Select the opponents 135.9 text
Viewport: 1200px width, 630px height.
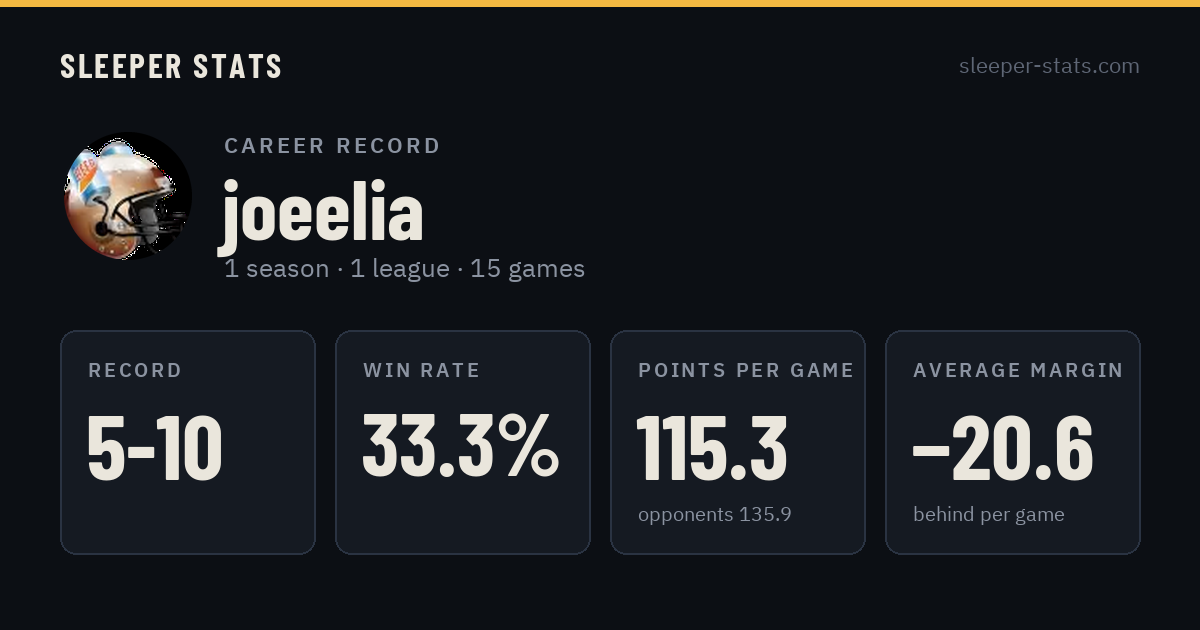pos(715,514)
